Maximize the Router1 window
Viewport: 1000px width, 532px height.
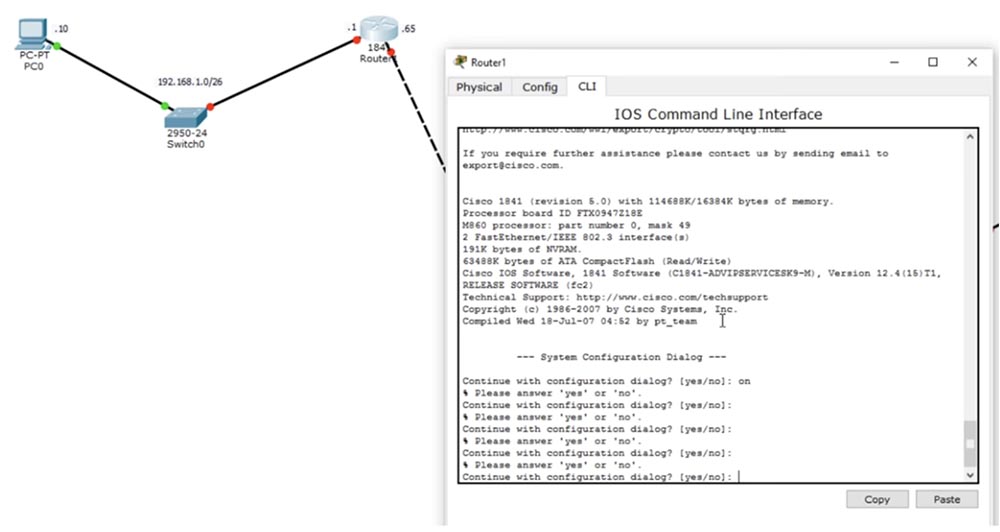coord(932,62)
